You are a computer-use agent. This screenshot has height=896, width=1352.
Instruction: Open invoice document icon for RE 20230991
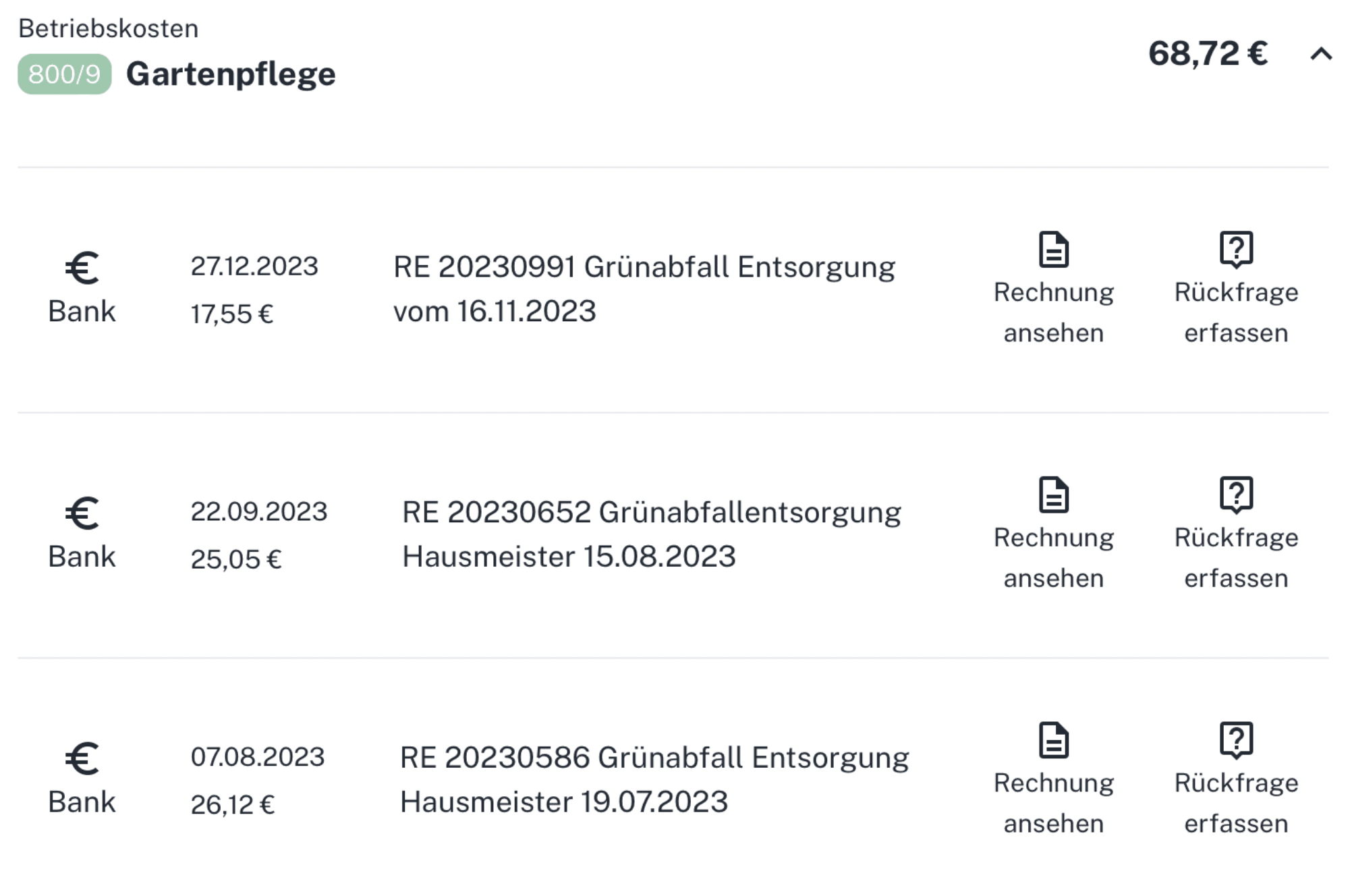click(x=1054, y=250)
